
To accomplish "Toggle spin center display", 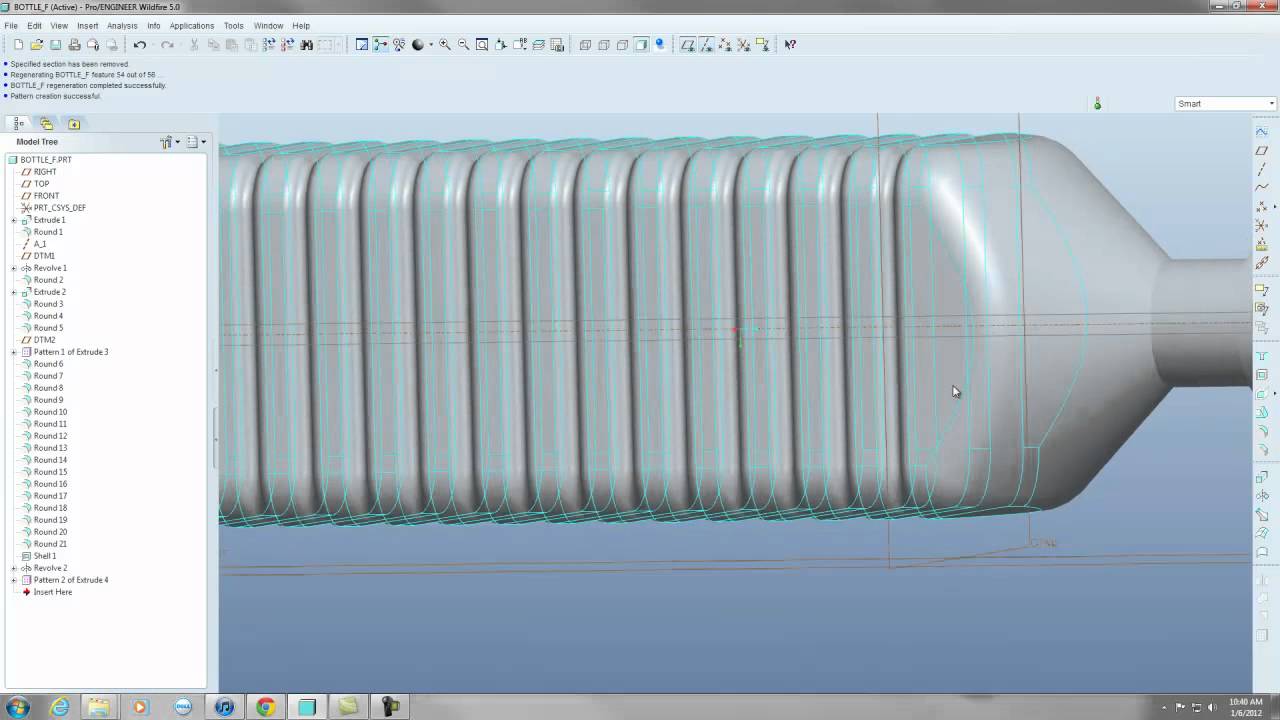I will tap(380, 44).
